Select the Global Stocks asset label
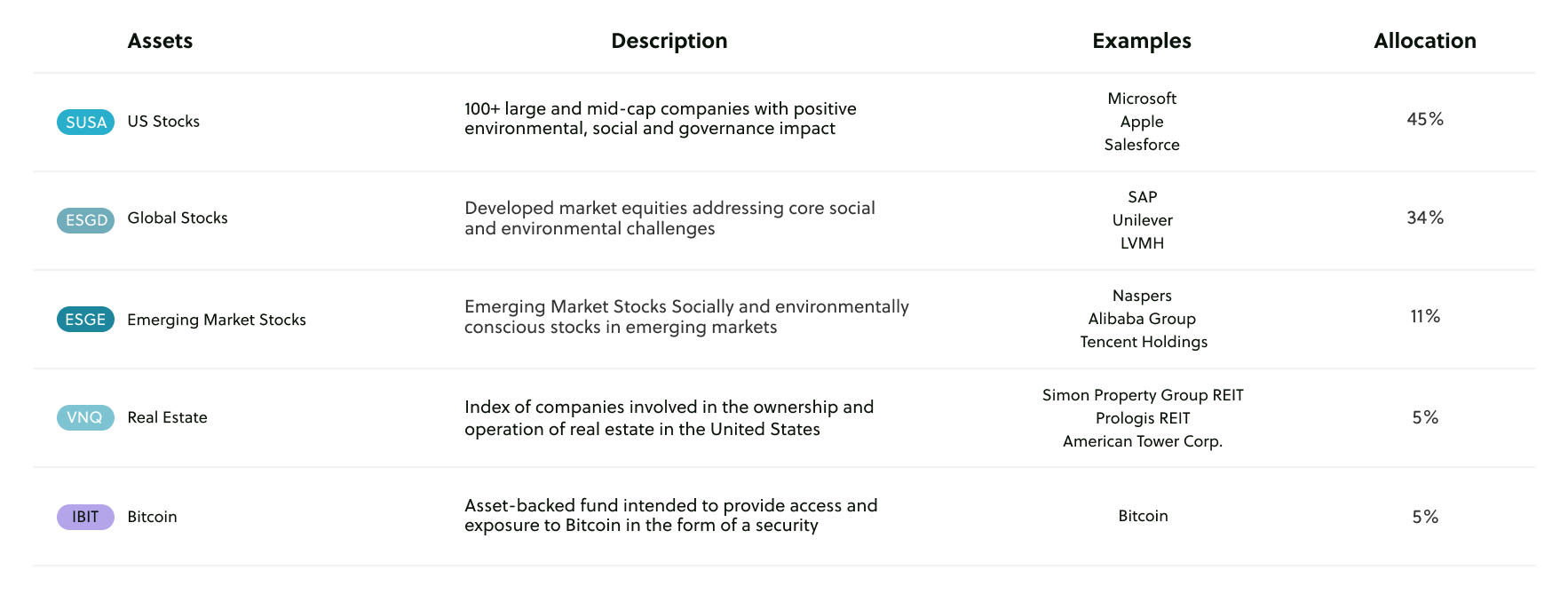Image resolution: width=1568 pixels, height=594 pixels. 178,218
